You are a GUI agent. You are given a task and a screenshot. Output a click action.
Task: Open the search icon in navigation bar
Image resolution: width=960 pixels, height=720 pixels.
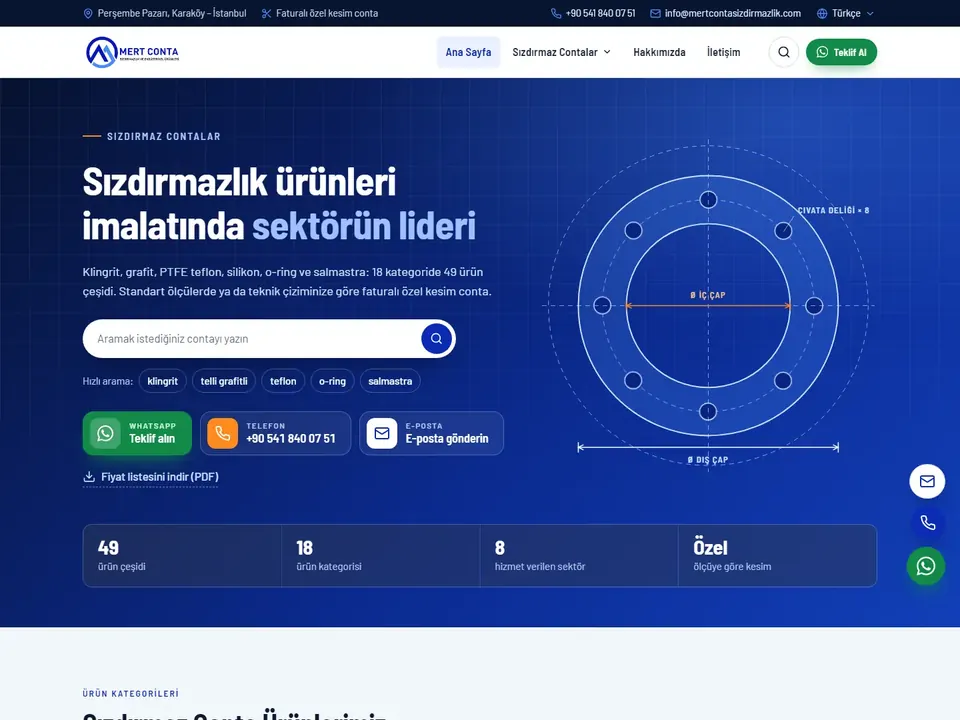tap(784, 52)
